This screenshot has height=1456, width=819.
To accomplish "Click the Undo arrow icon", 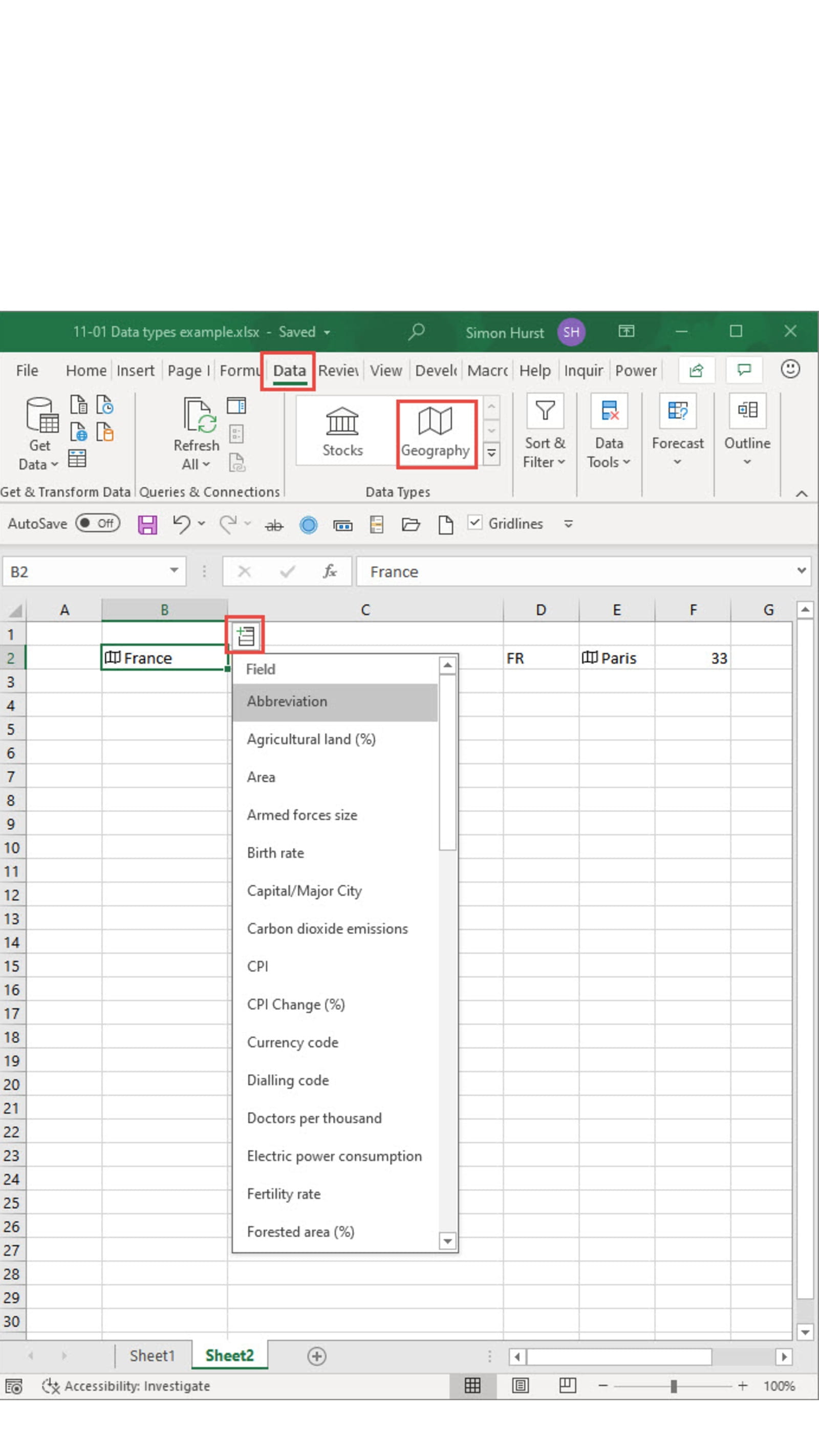I will pyautogui.click(x=181, y=525).
